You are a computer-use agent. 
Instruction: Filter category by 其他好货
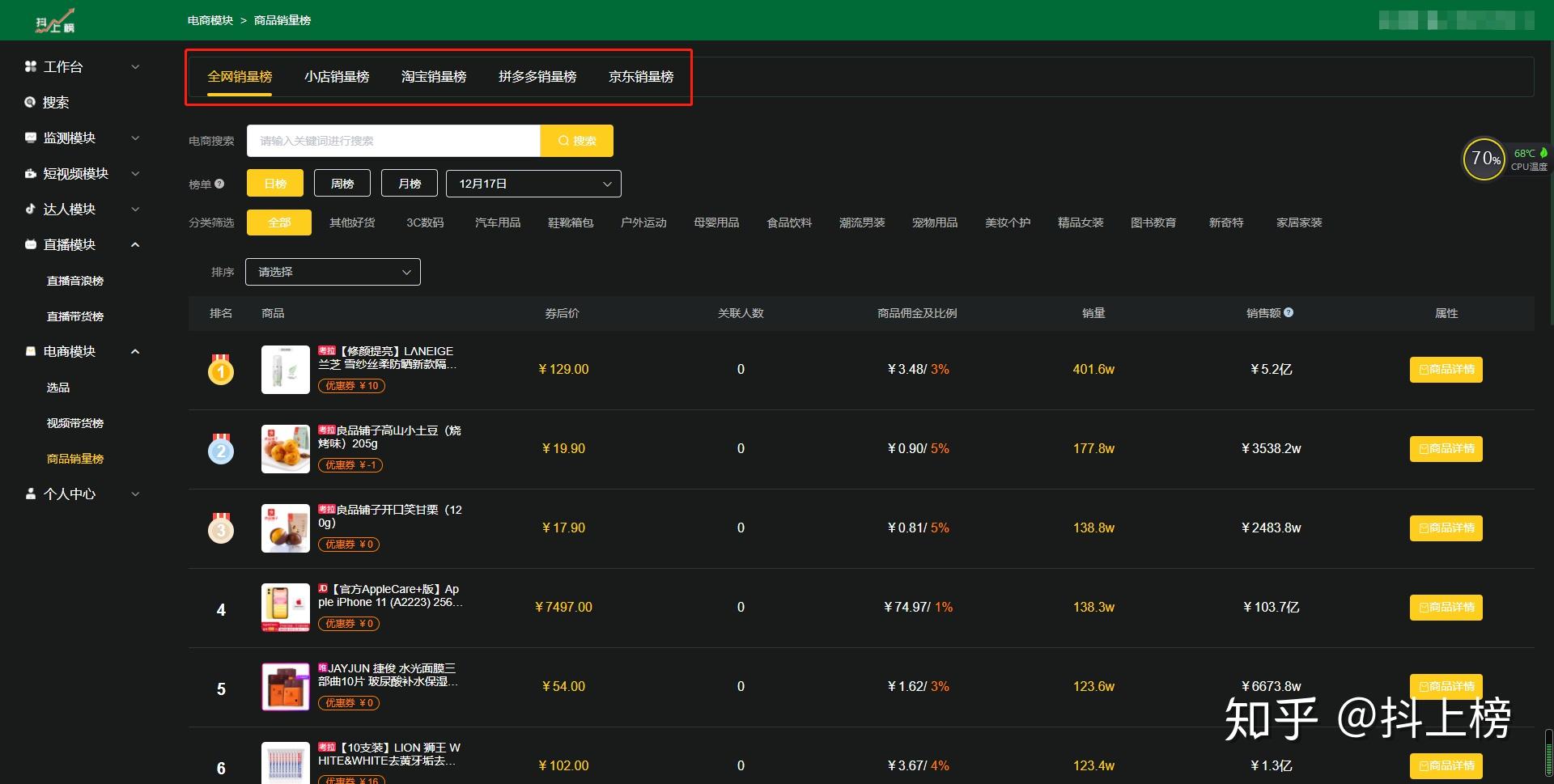(x=352, y=222)
